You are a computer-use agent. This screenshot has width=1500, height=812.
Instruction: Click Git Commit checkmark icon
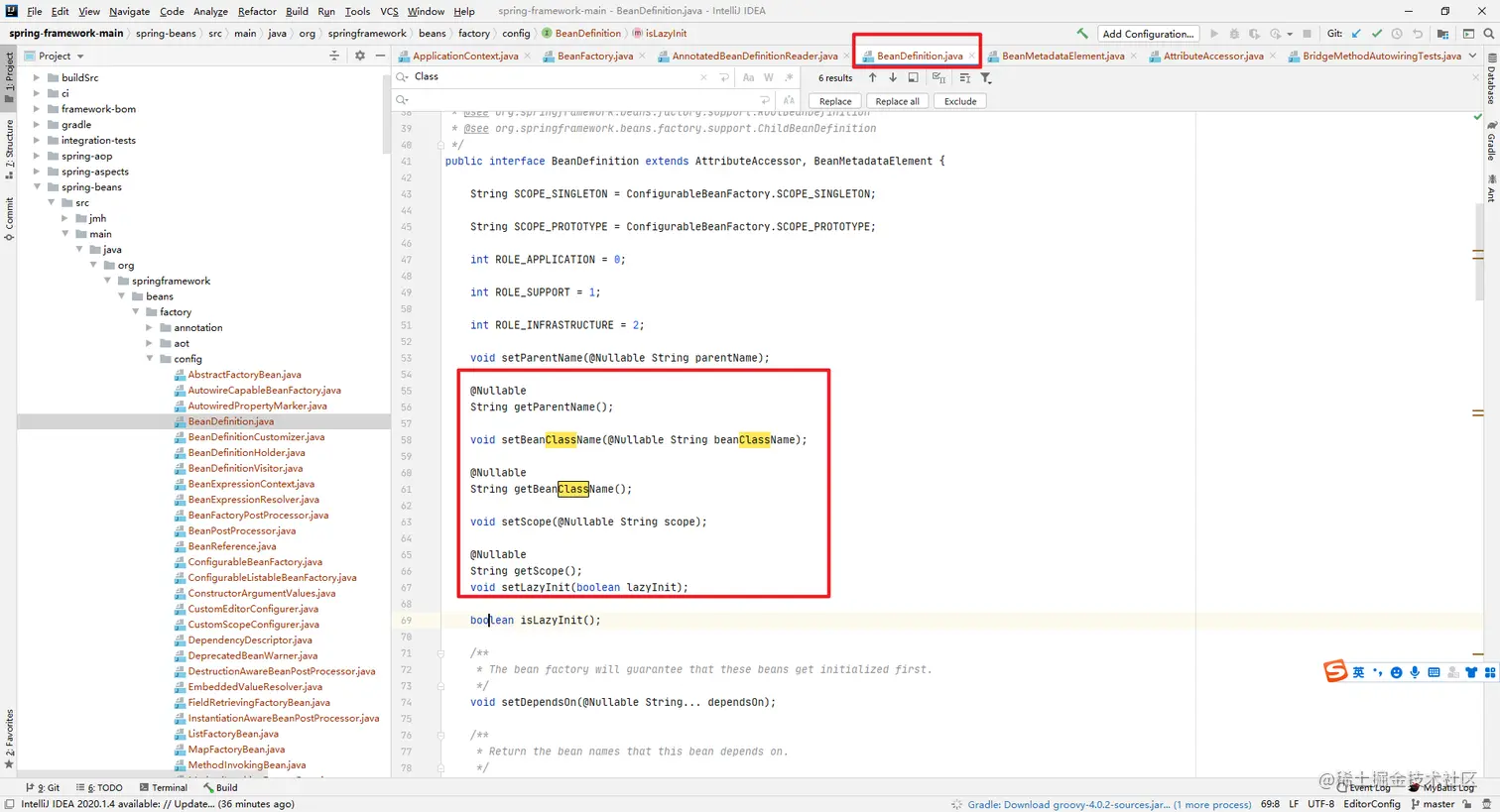point(1376,33)
